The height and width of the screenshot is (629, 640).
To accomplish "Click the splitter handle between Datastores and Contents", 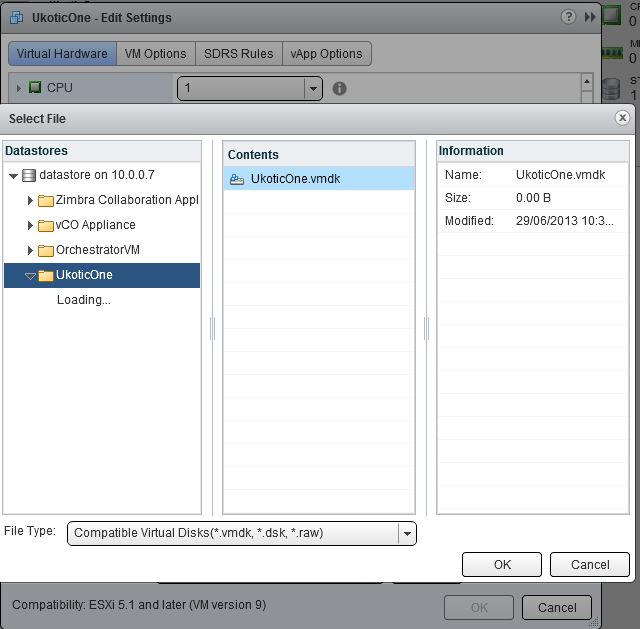I will click(212, 328).
